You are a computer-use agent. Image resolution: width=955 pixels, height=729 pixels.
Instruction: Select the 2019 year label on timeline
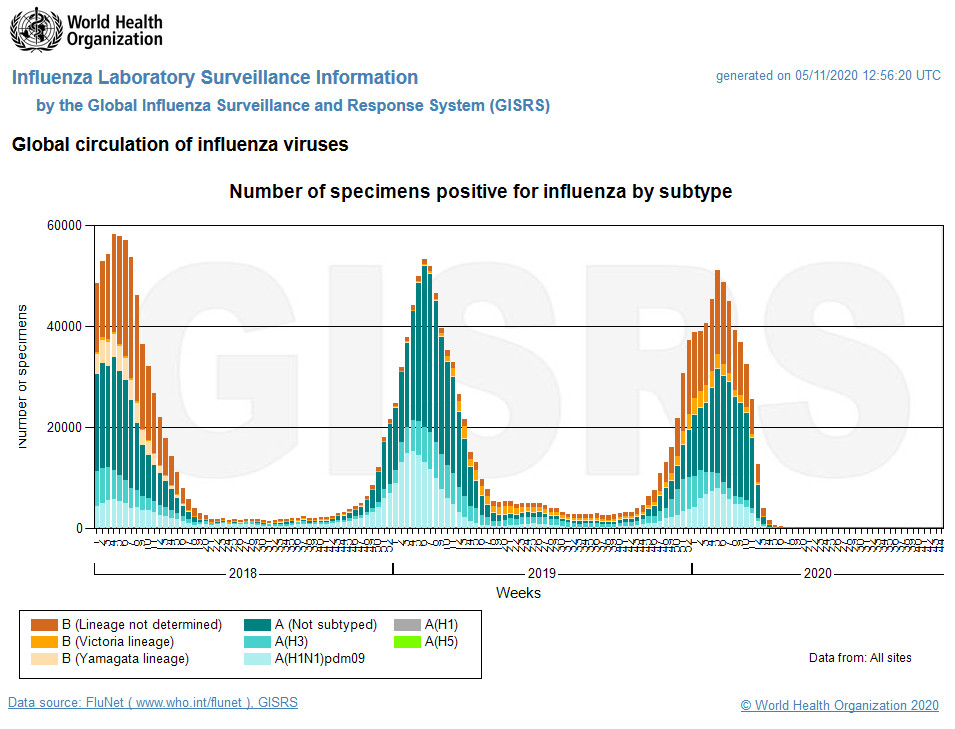(x=542, y=574)
